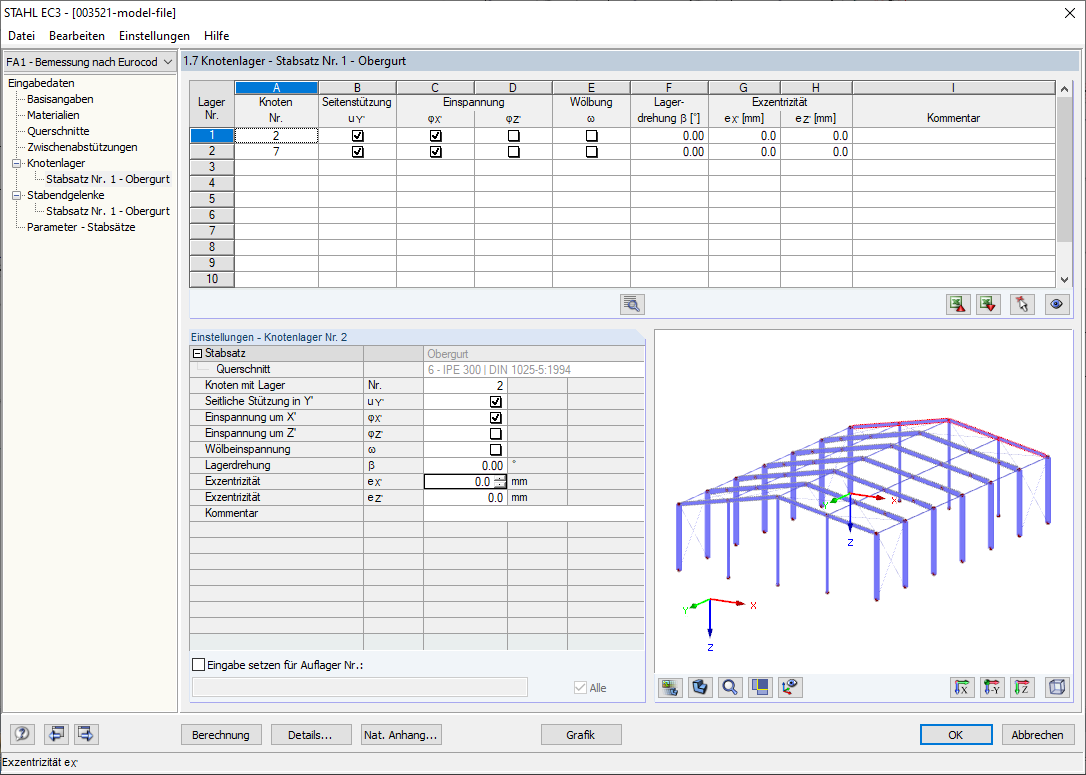Open the help question mark icon

(x=21, y=734)
